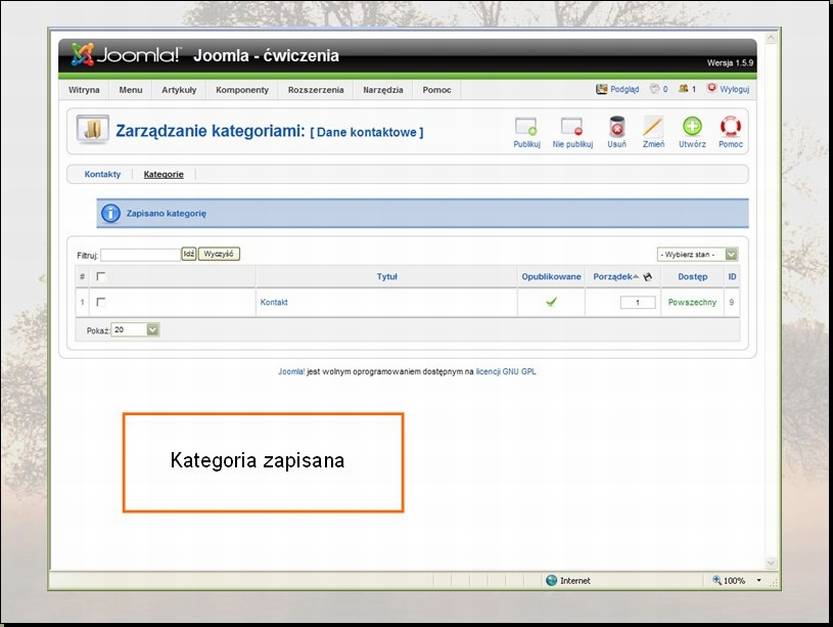The height and width of the screenshot is (627, 833).
Task: Click the zoom magnifier icon in status bar
Action: pos(717,580)
